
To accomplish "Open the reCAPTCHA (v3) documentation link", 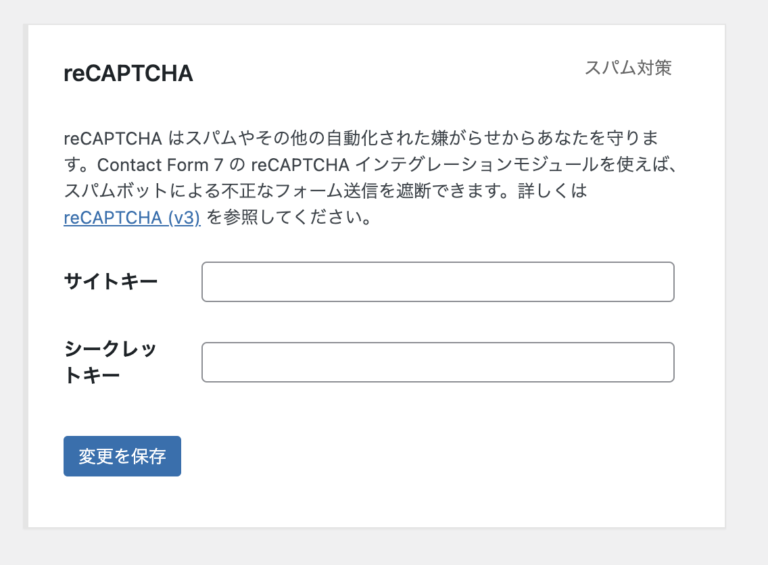I will click(x=132, y=218).
